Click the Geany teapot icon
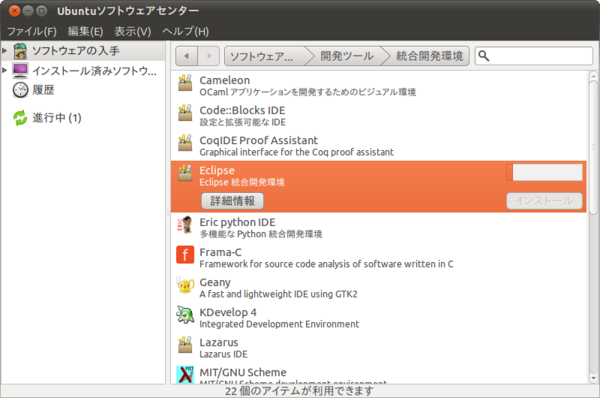Viewport: 600px width, 398px height. (185, 285)
